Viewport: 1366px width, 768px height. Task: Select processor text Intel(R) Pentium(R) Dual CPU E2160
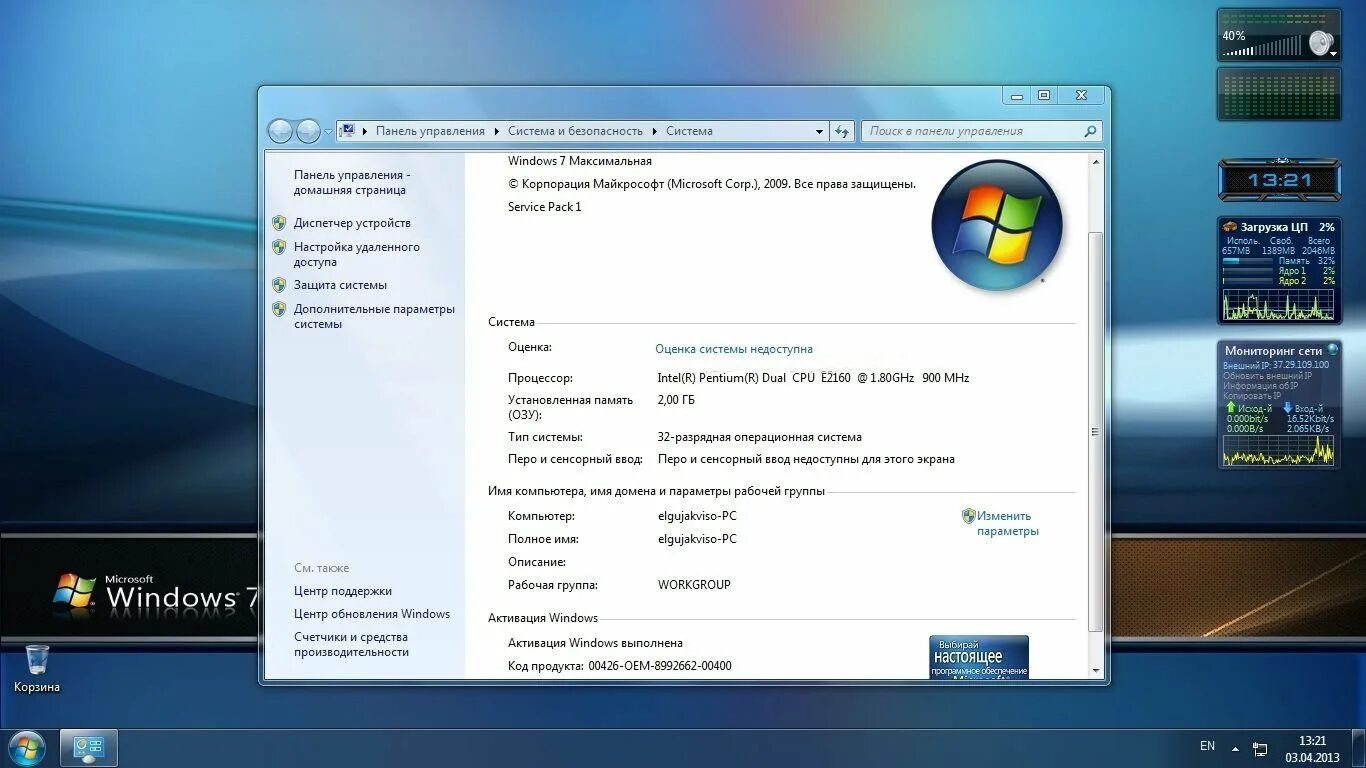(x=754, y=378)
